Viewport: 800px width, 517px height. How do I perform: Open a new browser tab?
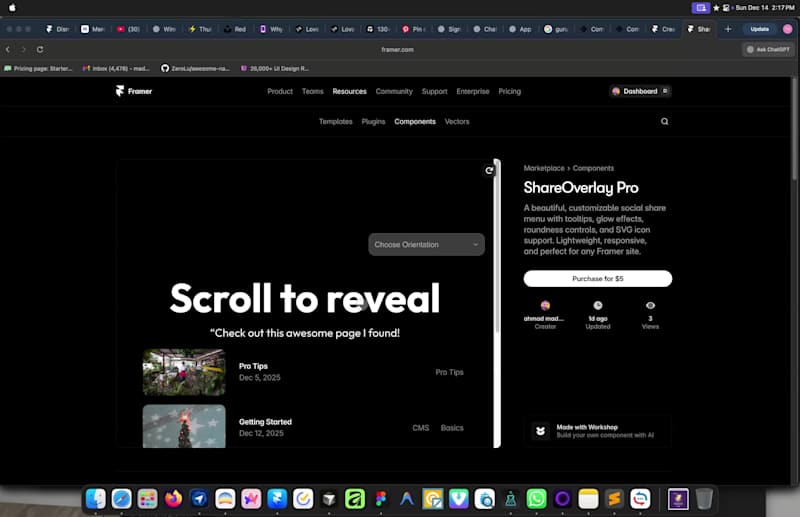pyautogui.click(x=728, y=29)
